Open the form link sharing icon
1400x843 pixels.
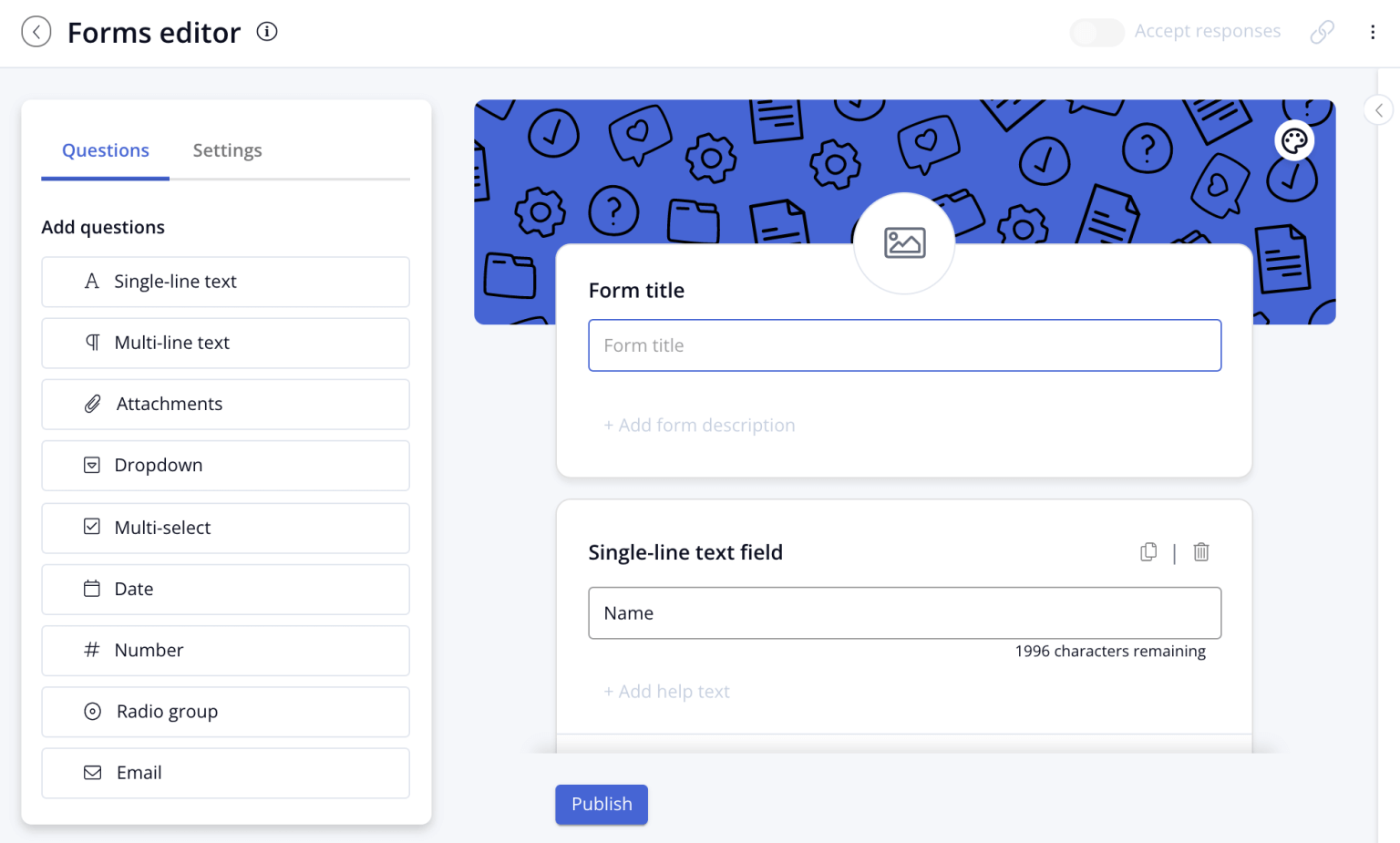(x=1322, y=31)
